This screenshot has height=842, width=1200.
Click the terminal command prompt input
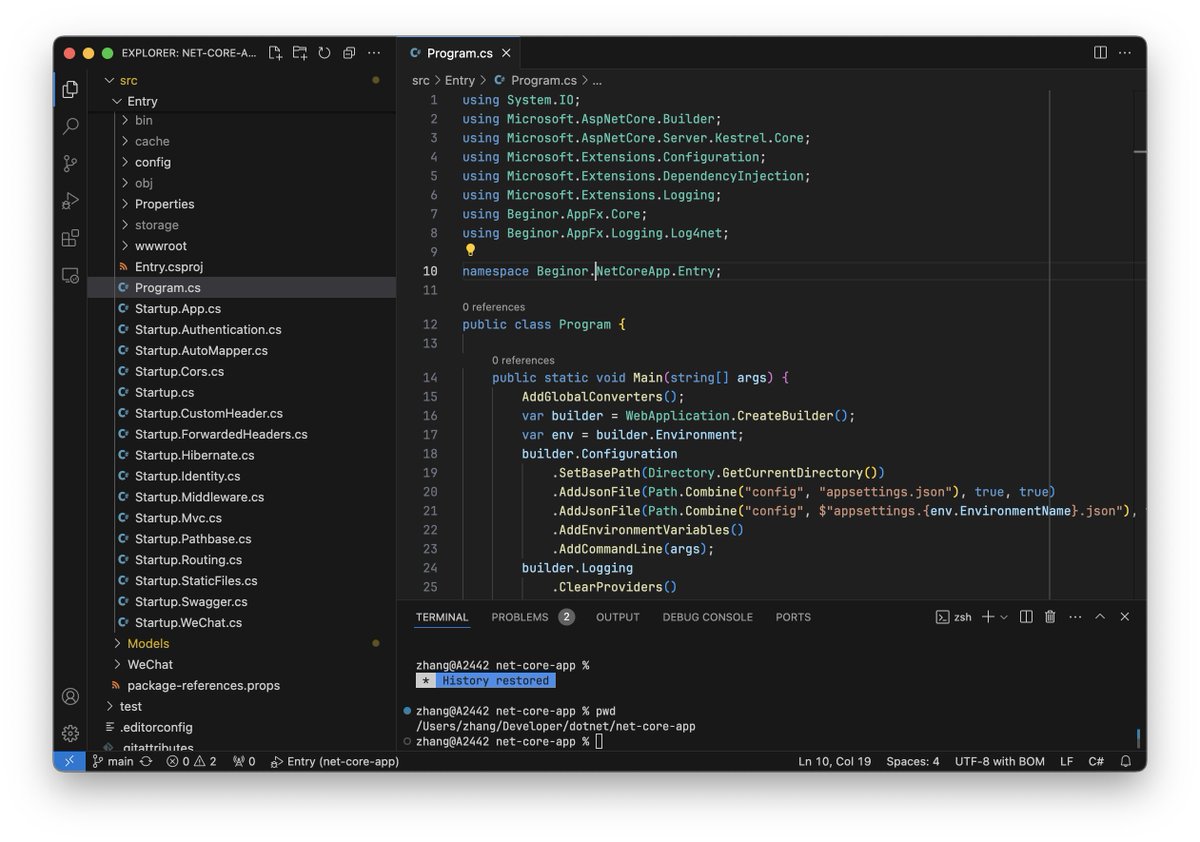(599, 741)
